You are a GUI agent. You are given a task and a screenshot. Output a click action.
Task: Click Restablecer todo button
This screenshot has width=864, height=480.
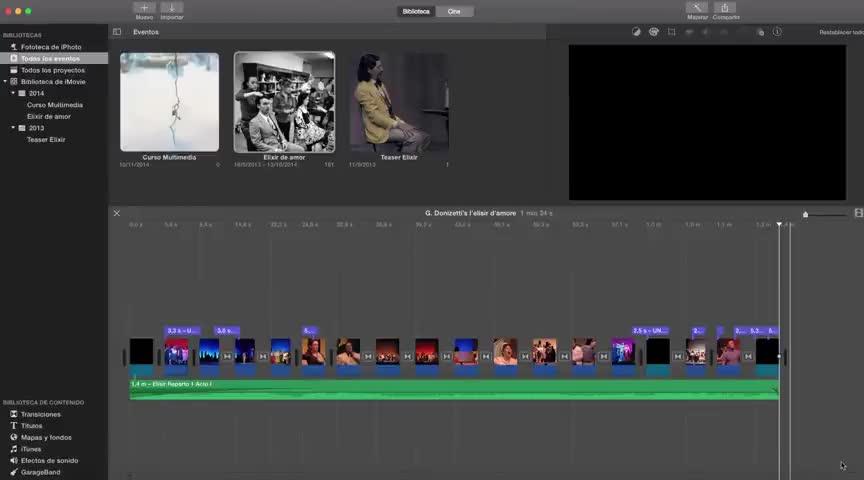(x=841, y=32)
